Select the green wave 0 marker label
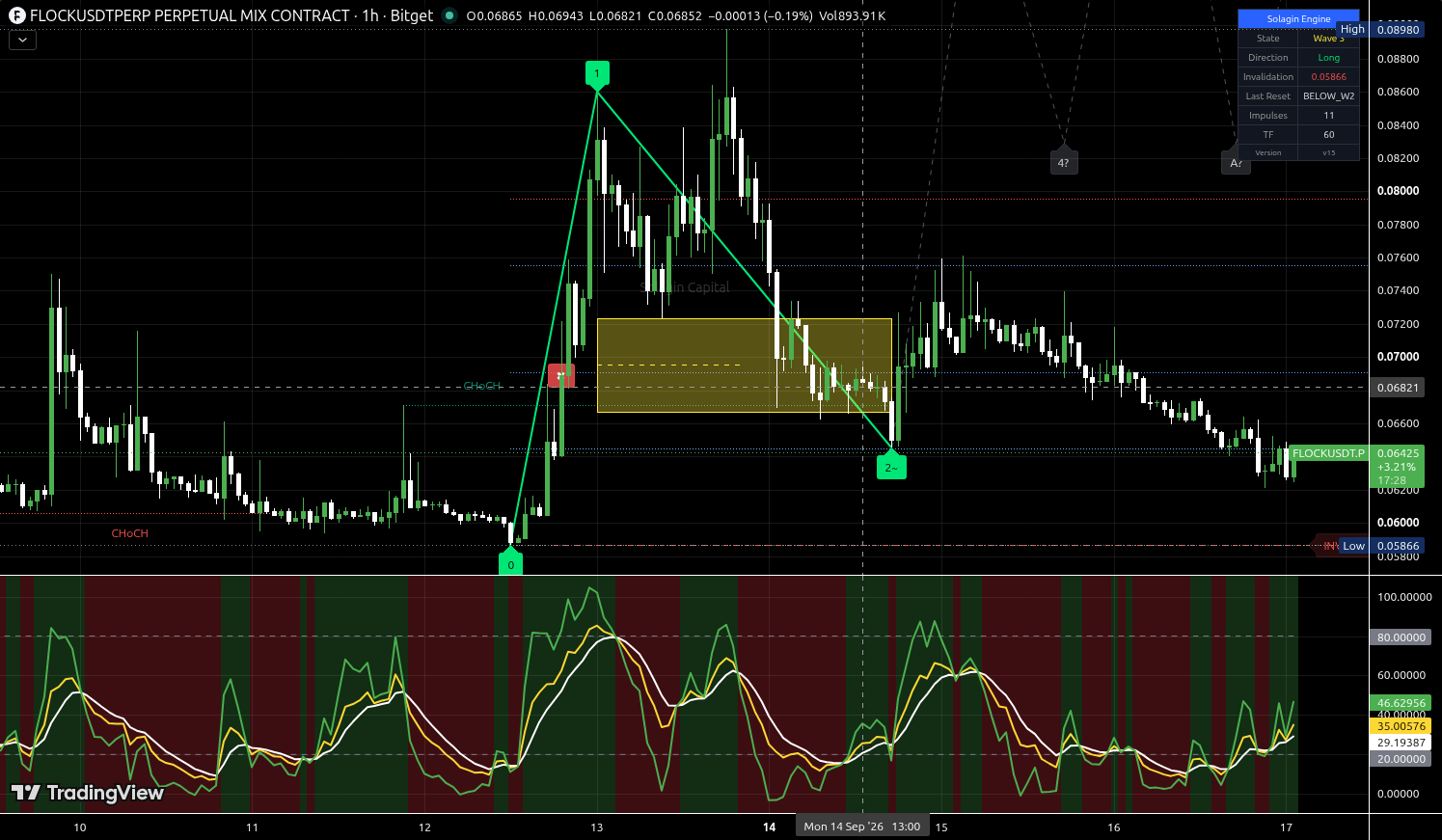 click(x=510, y=563)
